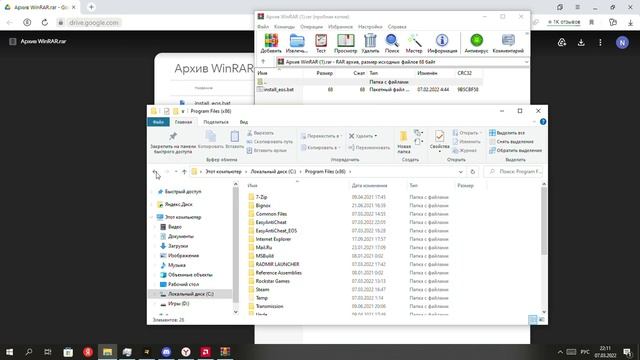This screenshot has height=360, width=640.
Task: Open Операции menu in WinRAR
Action: 311,27
